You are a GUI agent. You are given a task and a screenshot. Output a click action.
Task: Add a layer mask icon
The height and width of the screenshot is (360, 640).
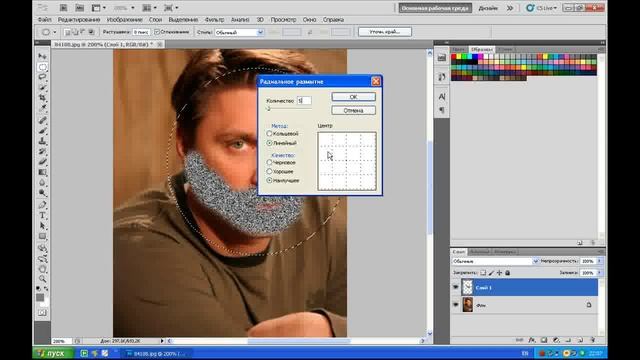point(544,340)
